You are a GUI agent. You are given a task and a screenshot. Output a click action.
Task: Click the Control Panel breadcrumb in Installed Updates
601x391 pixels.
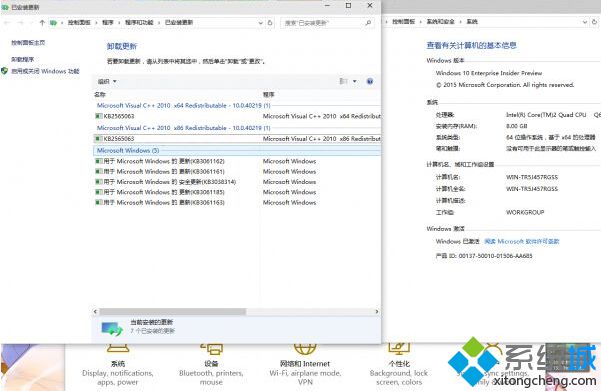pyautogui.click(x=79, y=23)
